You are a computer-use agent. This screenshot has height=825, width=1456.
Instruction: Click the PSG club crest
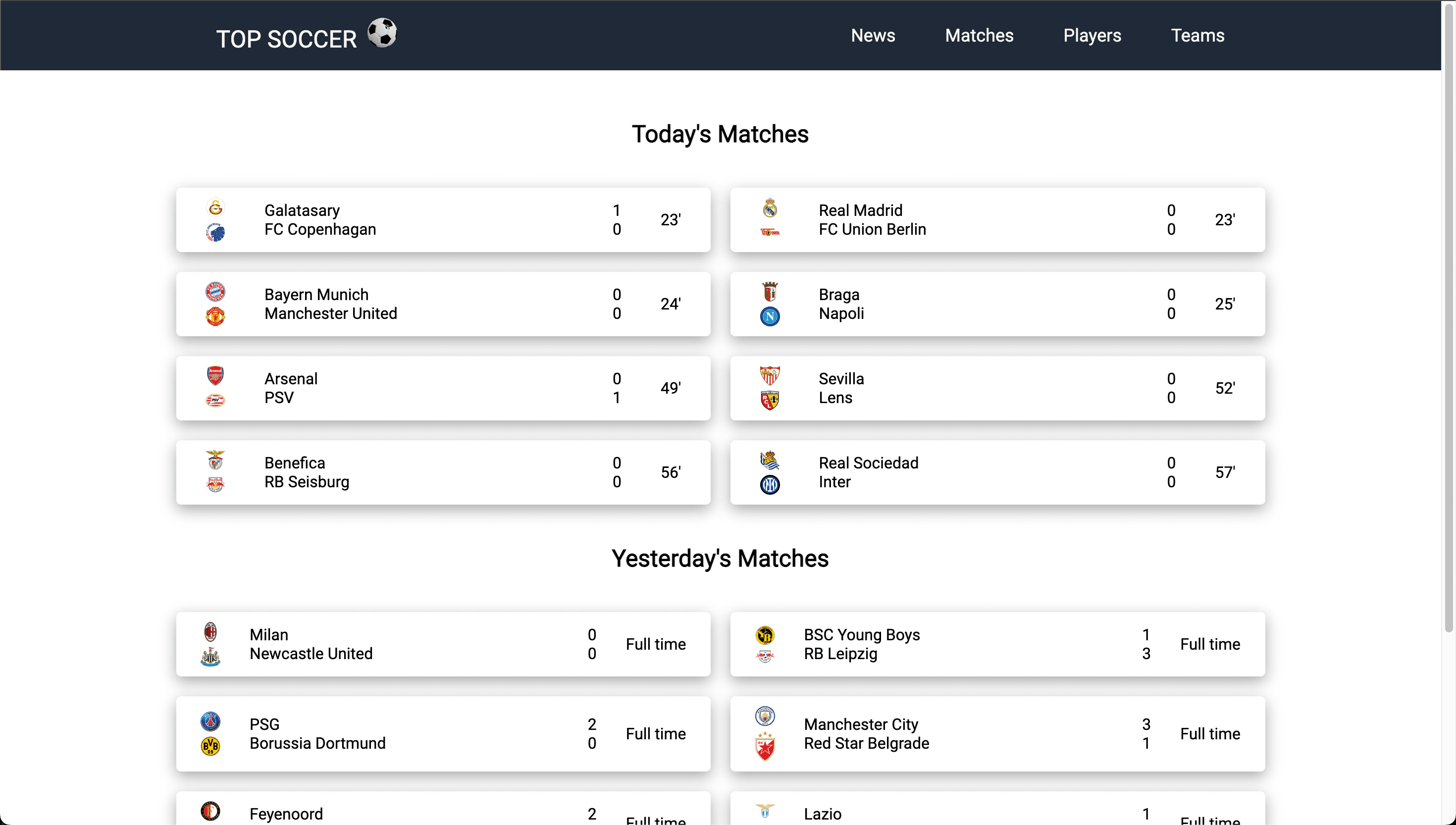point(210,722)
